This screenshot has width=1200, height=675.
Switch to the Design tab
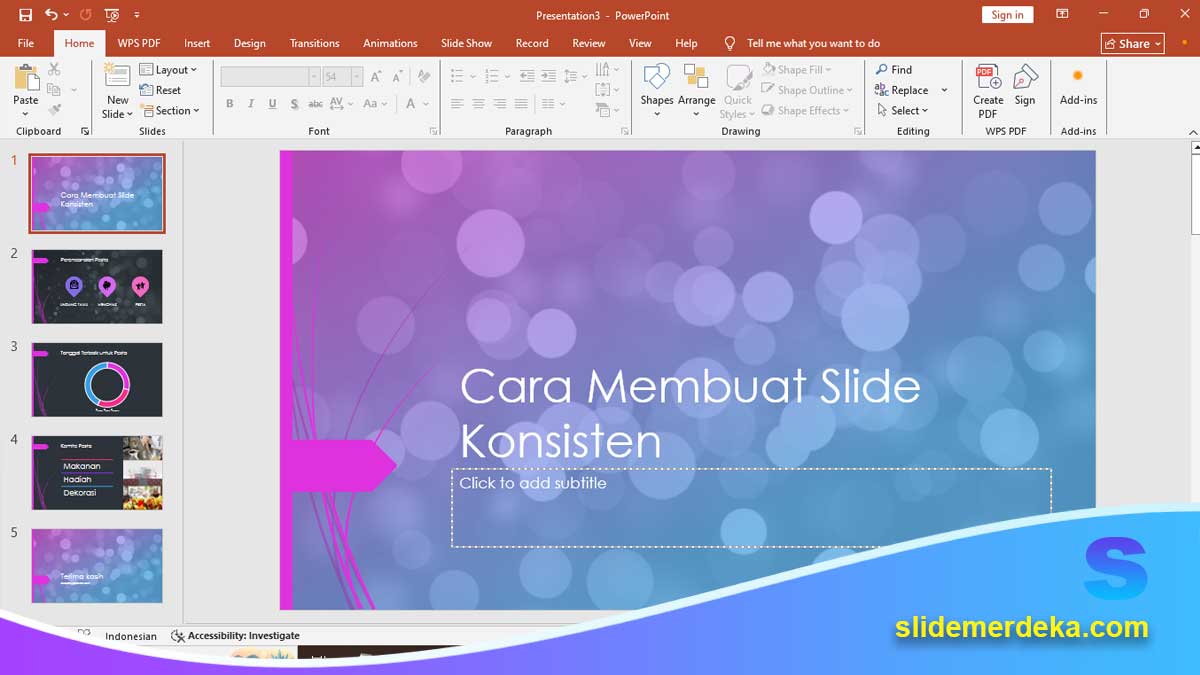[250, 43]
